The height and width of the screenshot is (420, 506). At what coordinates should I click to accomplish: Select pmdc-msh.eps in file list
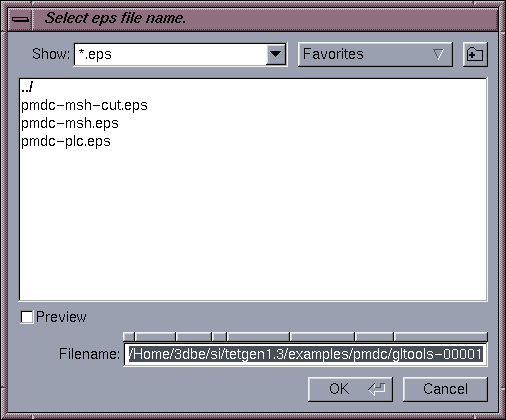point(70,123)
